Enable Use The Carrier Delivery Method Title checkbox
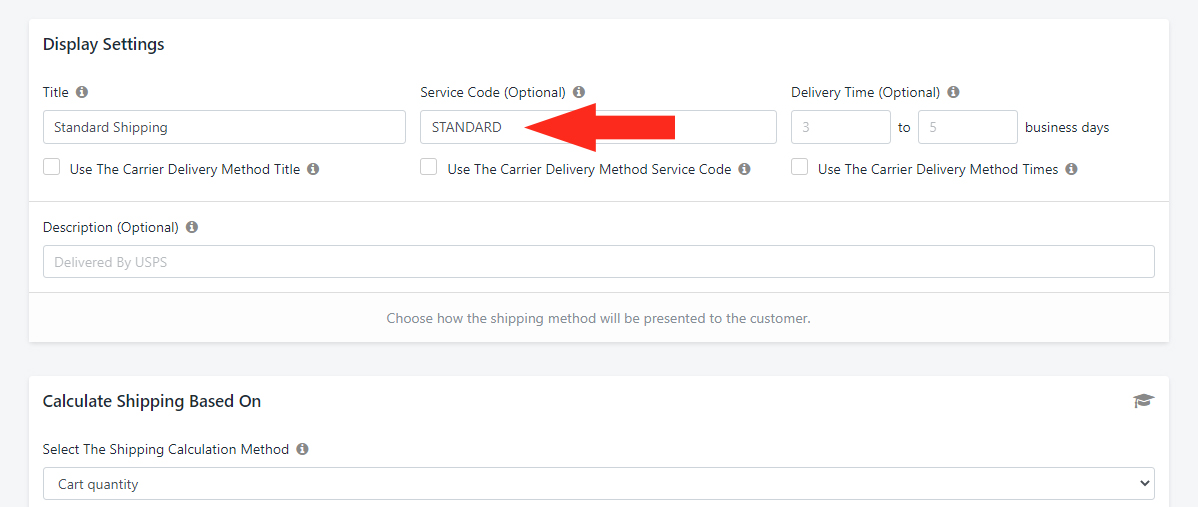Screen dimensions: 1198x507 coord(52,167)
